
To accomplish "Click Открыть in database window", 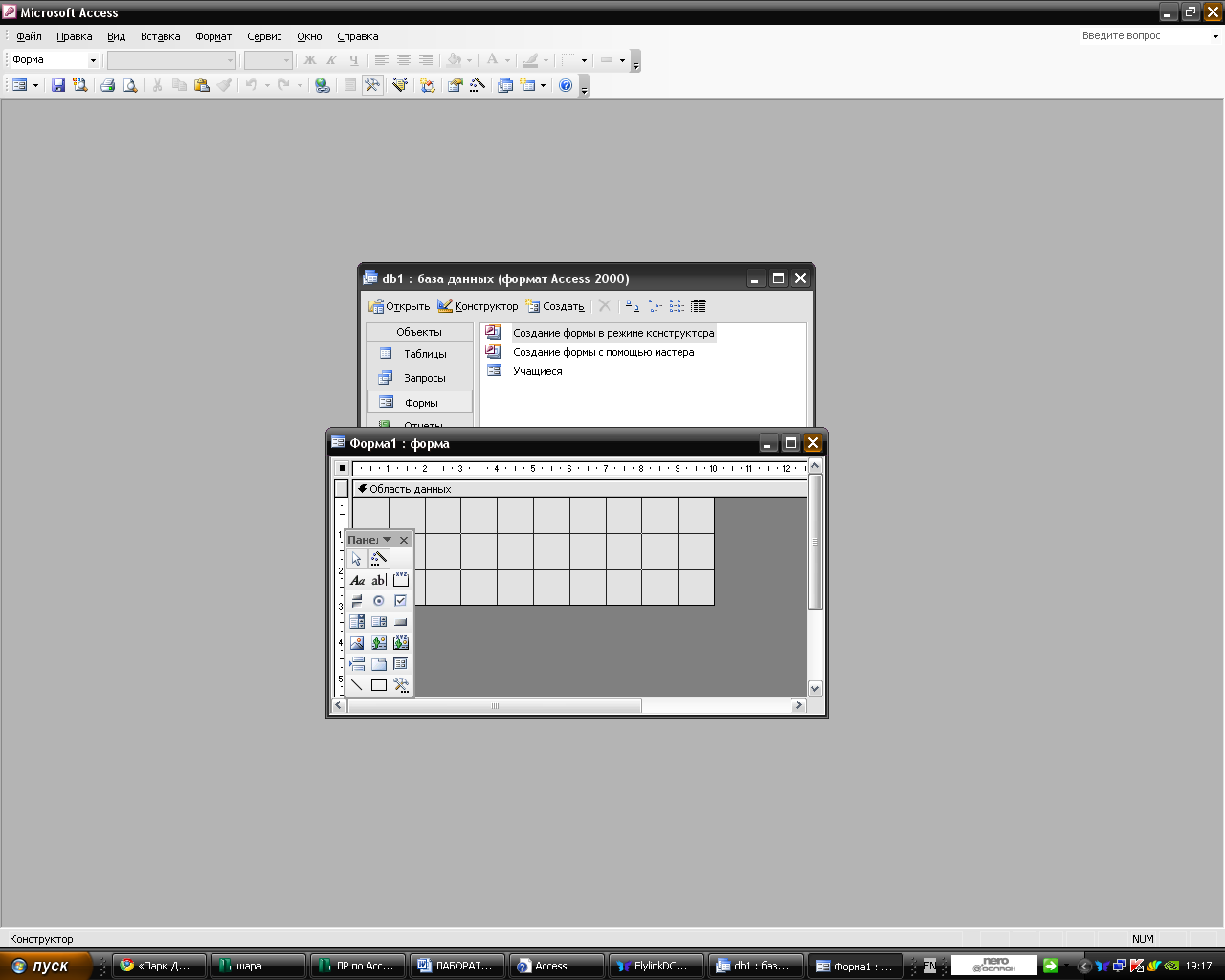I will click(399, 306).
